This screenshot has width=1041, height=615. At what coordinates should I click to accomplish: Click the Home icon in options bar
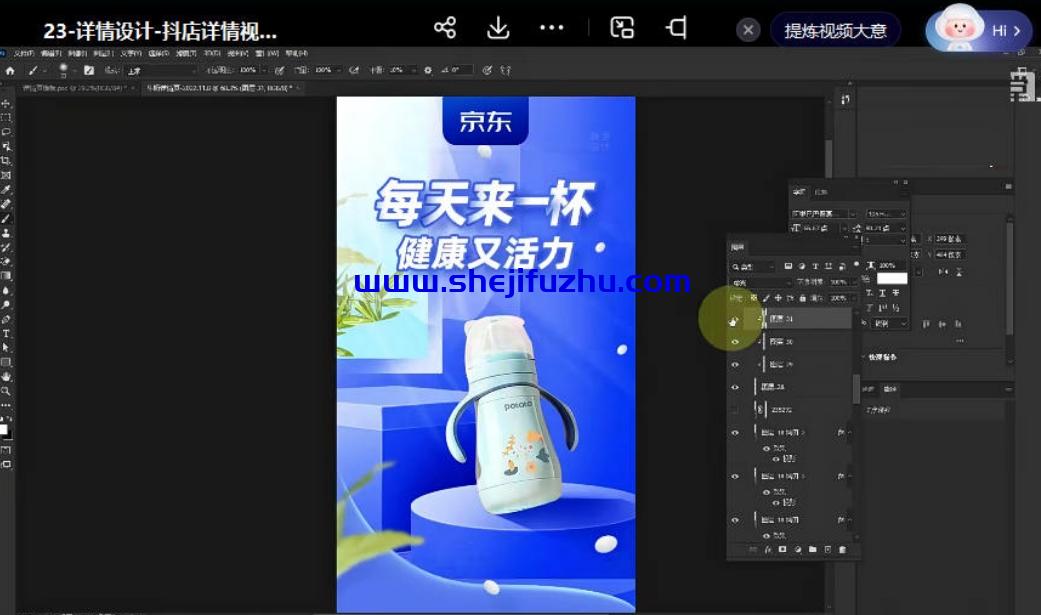[10, 70]
